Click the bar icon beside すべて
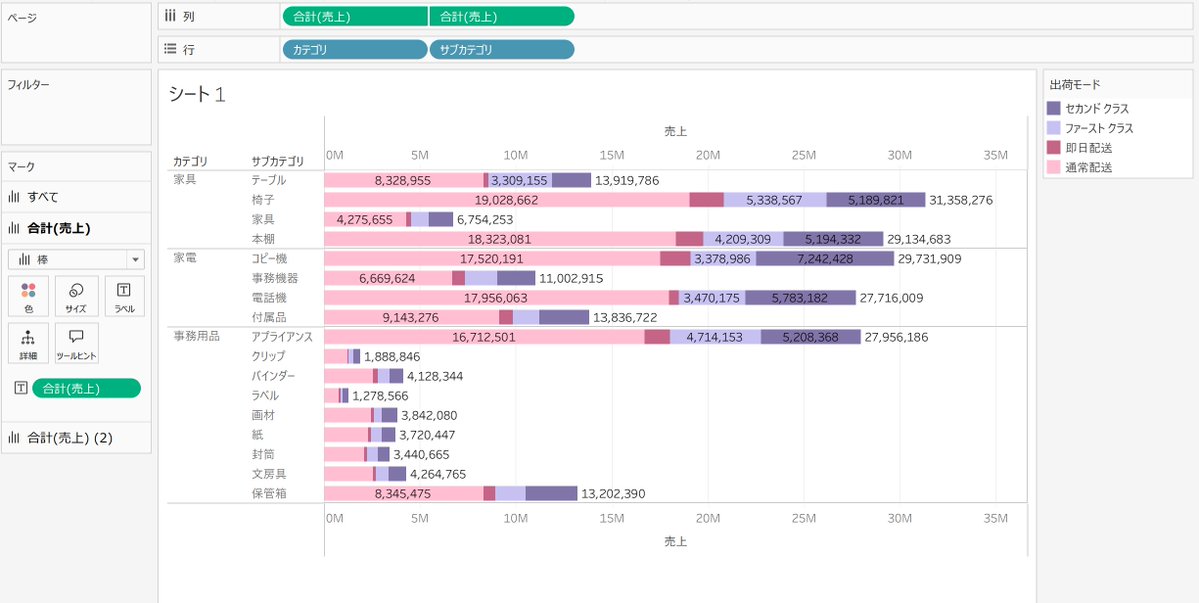This screenshot has width=1199, height=603. click(x=14, y=197)
